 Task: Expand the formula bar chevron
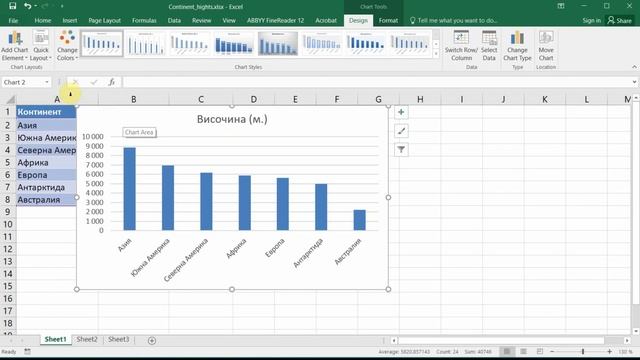(x=634, y=82)
